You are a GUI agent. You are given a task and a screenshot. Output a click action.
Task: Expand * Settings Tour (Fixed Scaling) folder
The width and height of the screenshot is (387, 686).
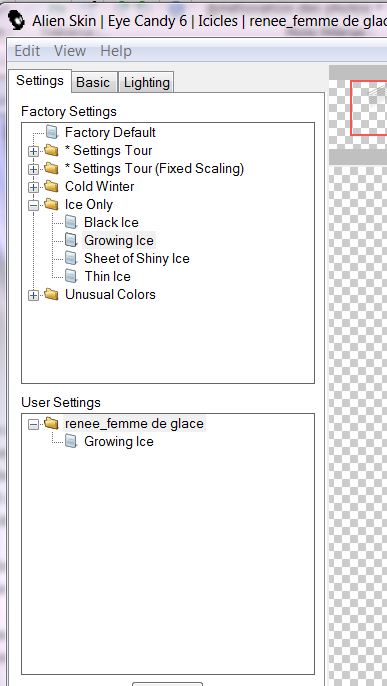click(33, 170)
